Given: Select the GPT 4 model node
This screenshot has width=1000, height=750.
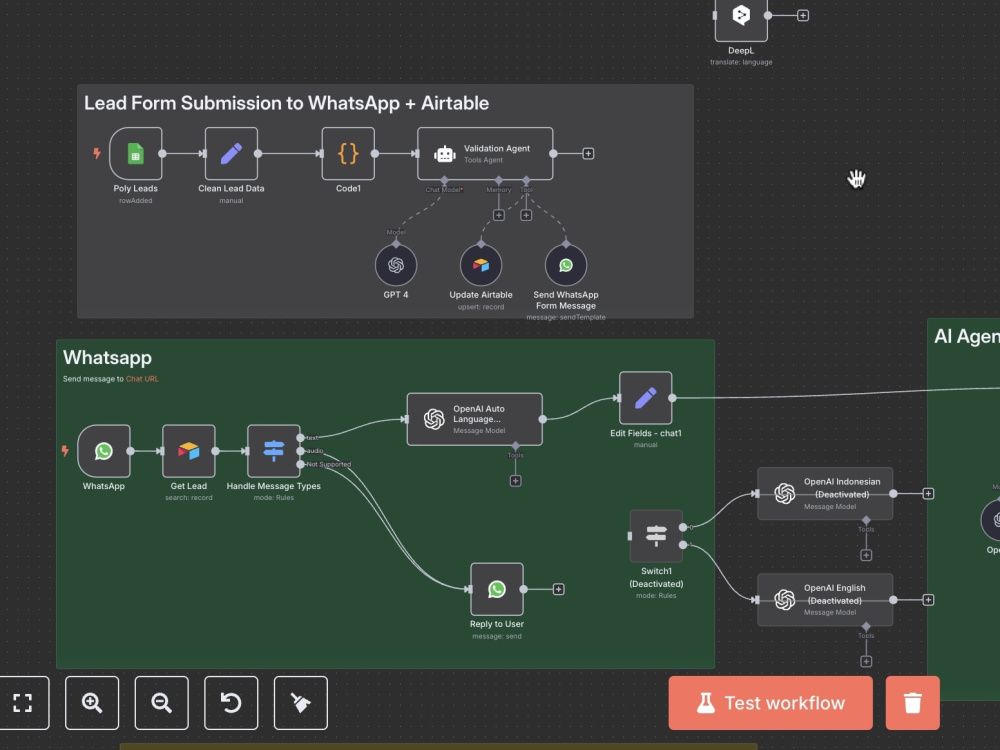Looking at the screenshot, I should (x=396, y=265).
